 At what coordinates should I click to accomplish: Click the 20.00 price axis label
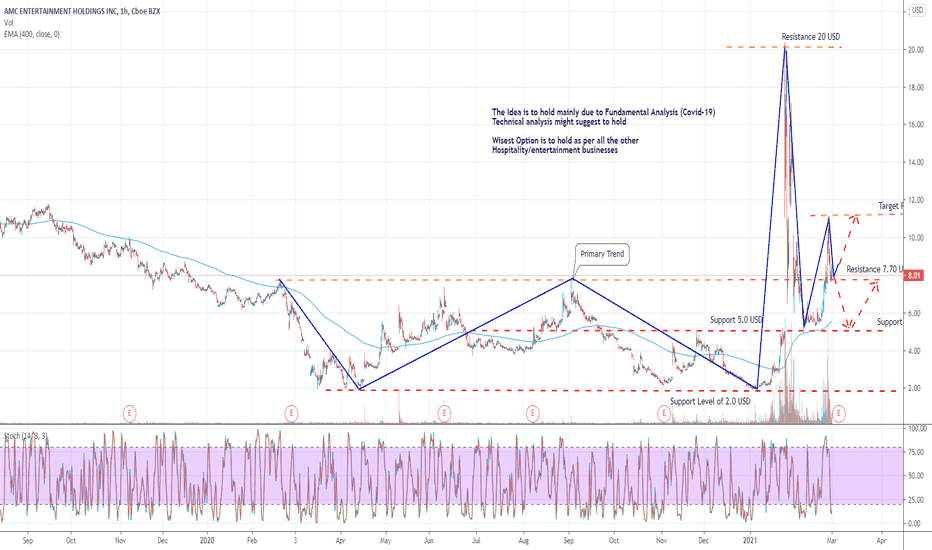(915, 50)
